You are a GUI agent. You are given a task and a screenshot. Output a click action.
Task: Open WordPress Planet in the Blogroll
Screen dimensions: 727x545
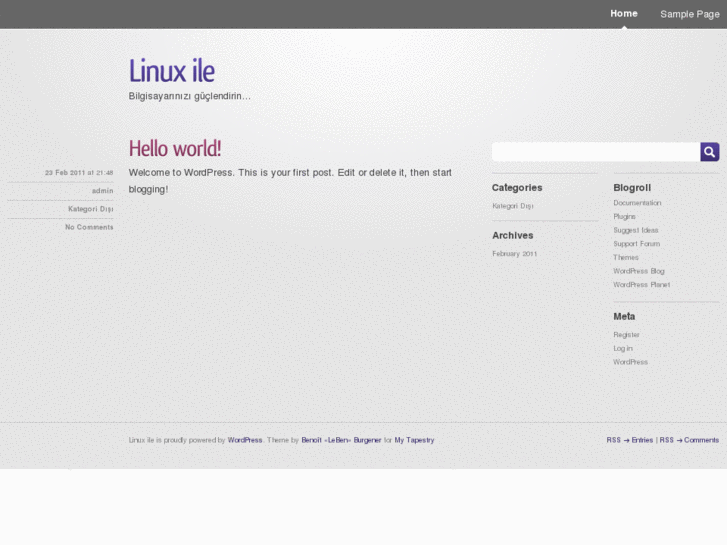point(642,284)
